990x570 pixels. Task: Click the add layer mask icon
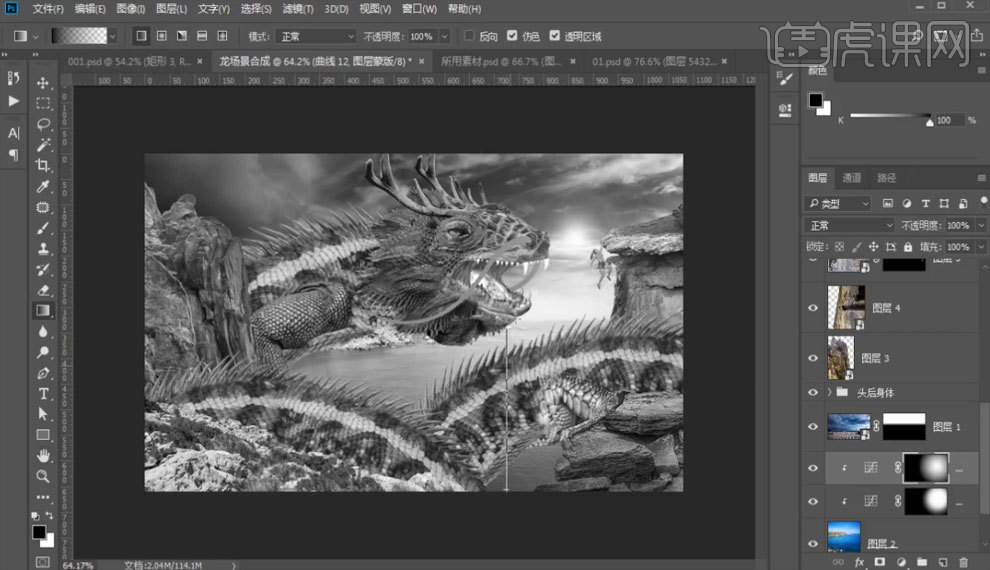880,562
